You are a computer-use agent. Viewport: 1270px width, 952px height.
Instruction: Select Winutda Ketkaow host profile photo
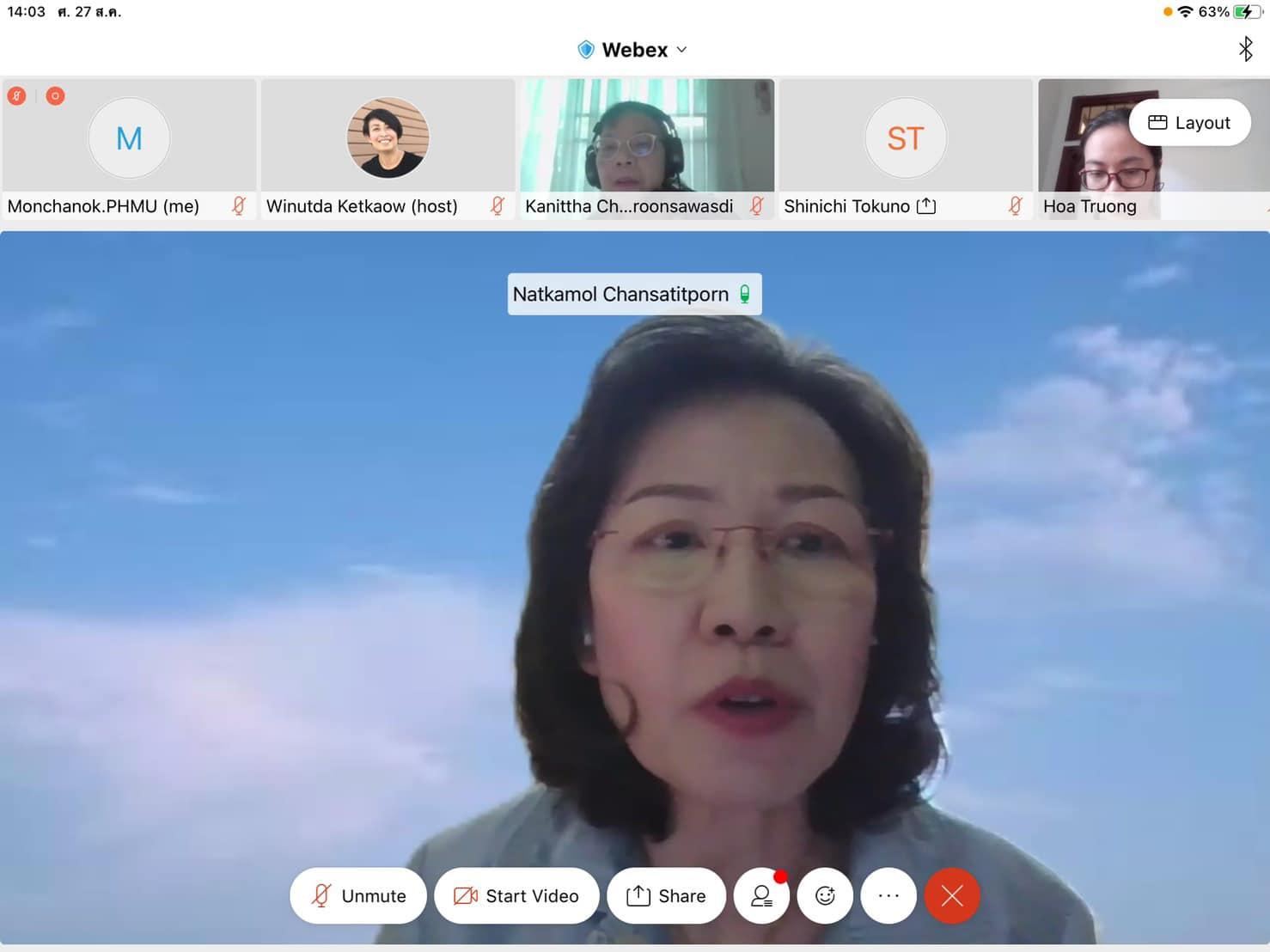tap(388, 137)
